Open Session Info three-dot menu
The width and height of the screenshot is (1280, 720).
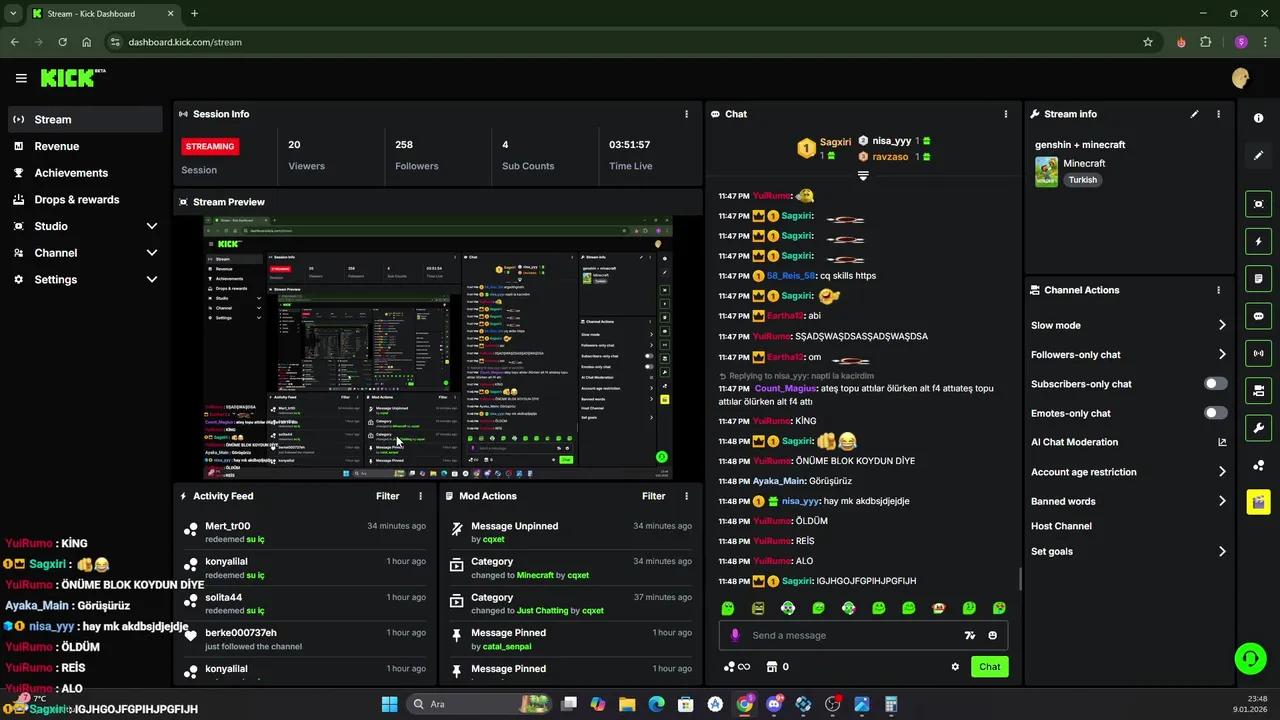[x=686, y=114]
